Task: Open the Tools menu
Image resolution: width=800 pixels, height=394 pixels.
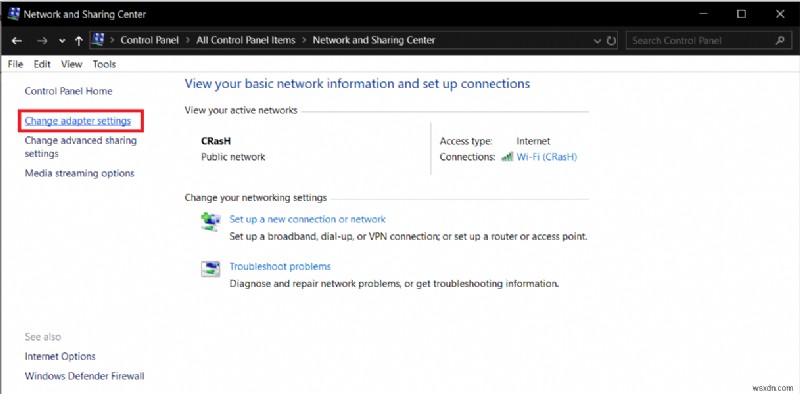Action: (104, 64)
